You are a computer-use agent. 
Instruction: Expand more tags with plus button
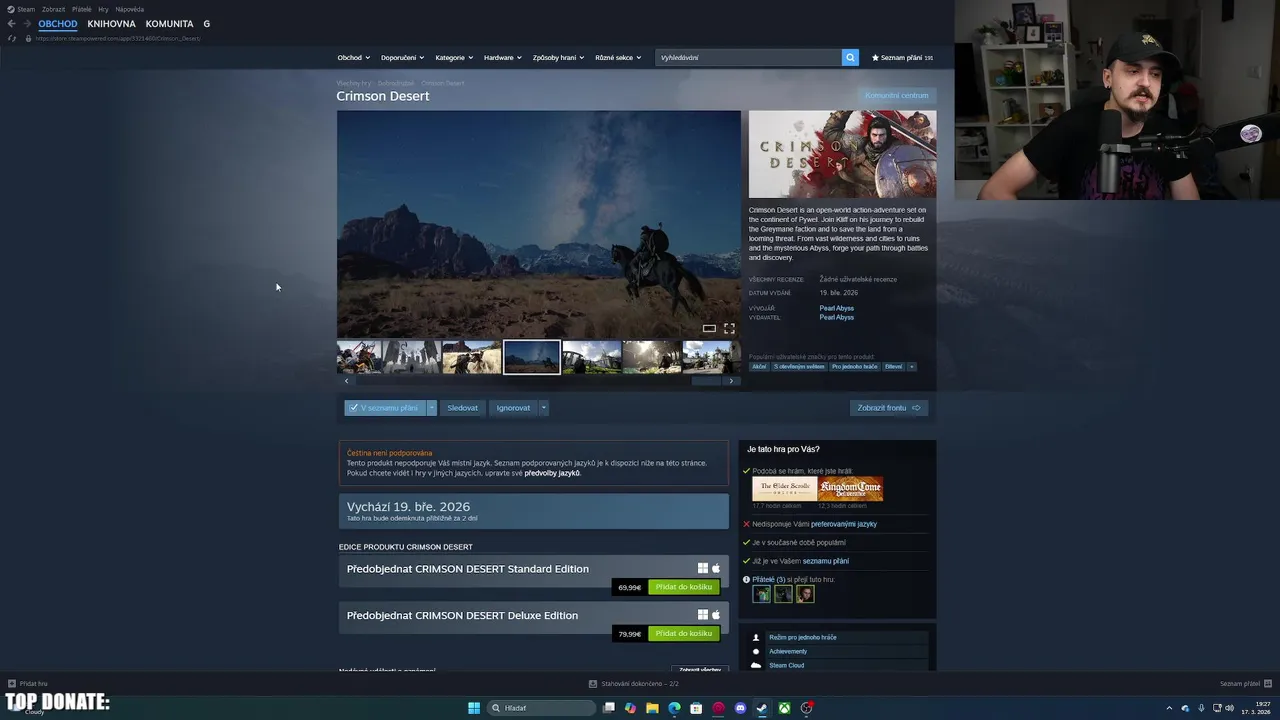911,367
